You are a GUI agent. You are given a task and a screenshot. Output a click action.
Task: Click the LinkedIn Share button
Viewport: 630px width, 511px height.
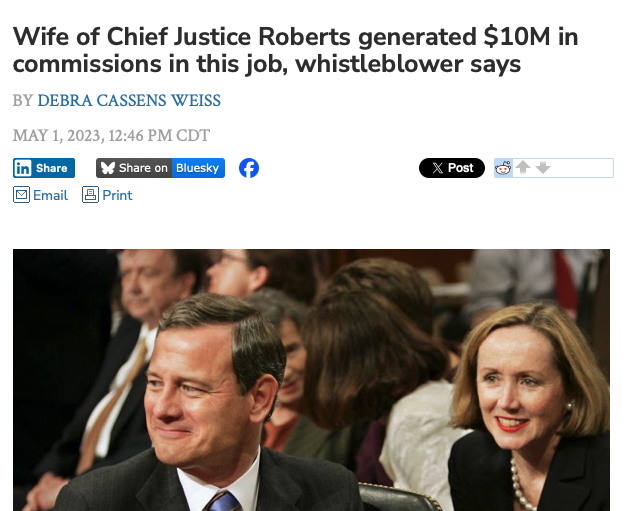(44, 168)
